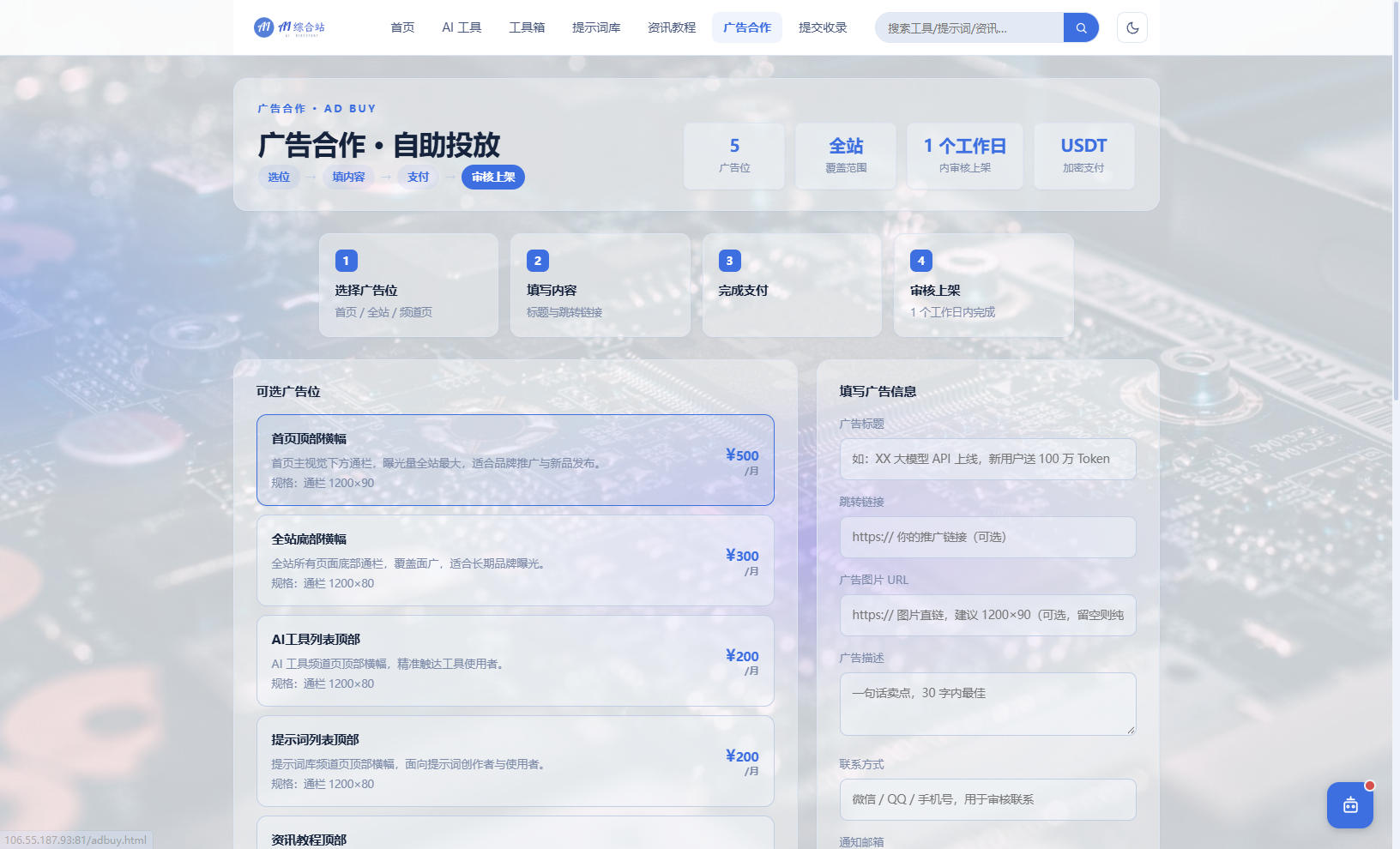This screenshot has height=849, width=1400.
Task: Click the blue search magnifier button
Action: pos(1081,27)
